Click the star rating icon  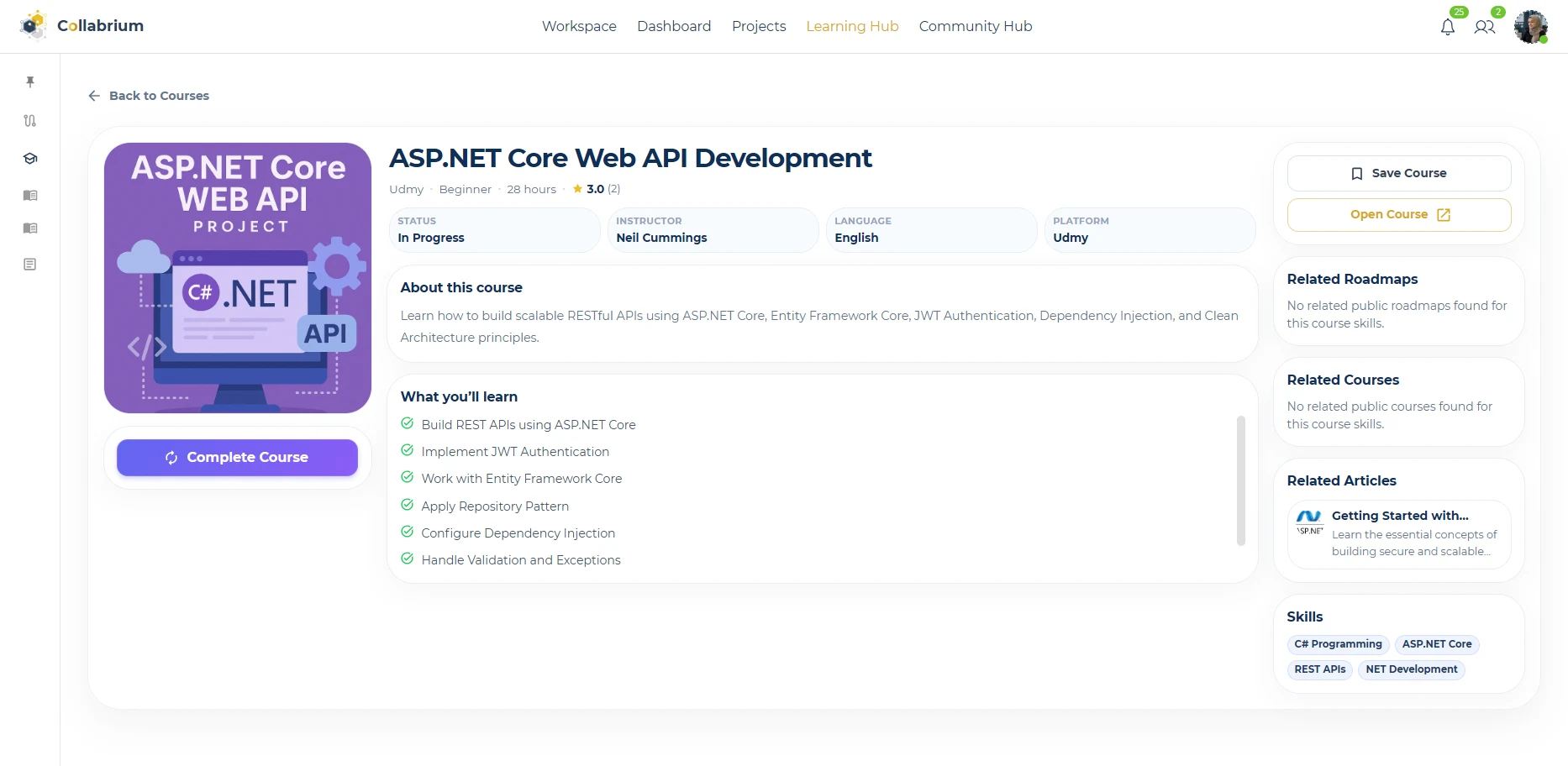[577, 189]
